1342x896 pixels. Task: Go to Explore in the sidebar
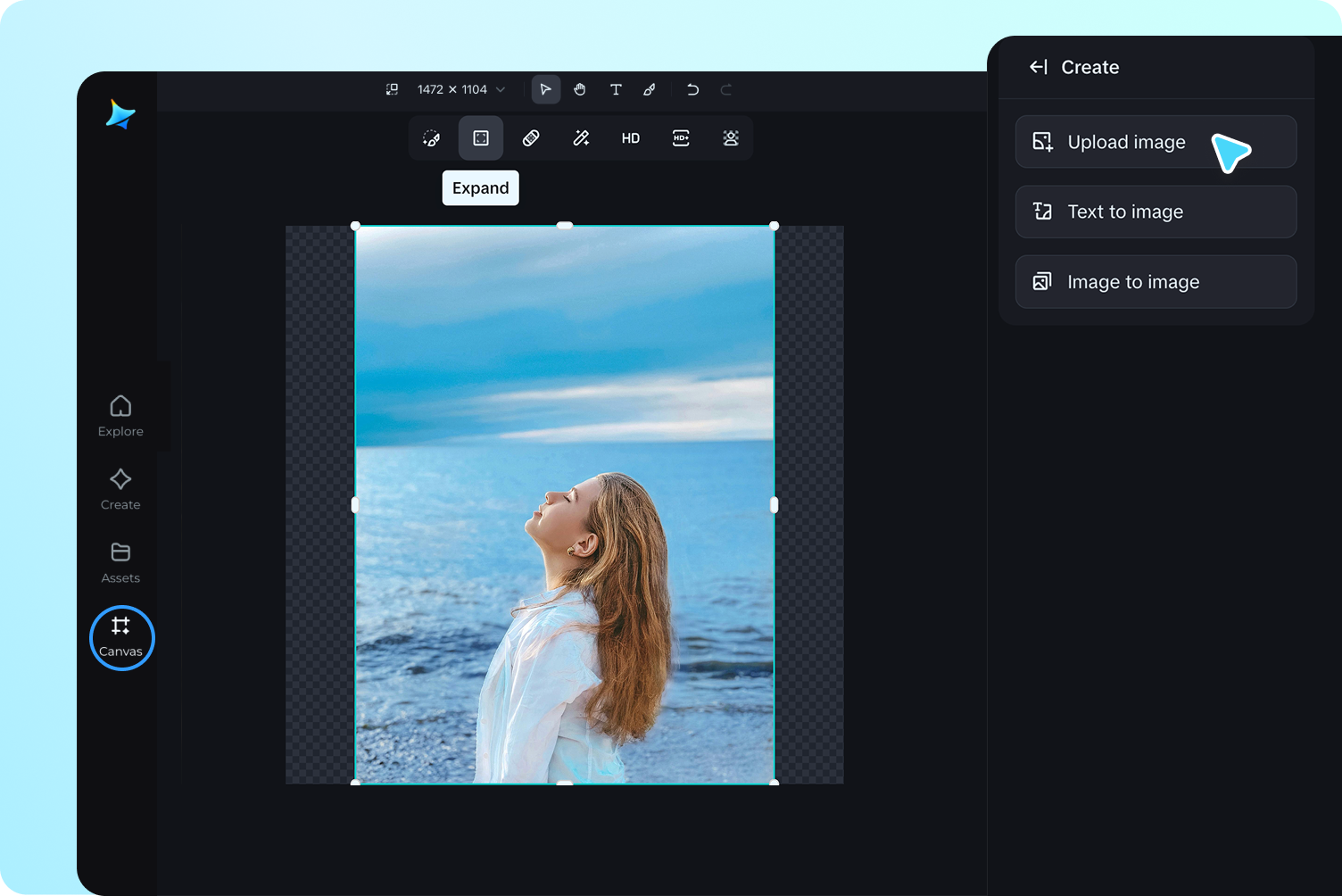point(120,416)
